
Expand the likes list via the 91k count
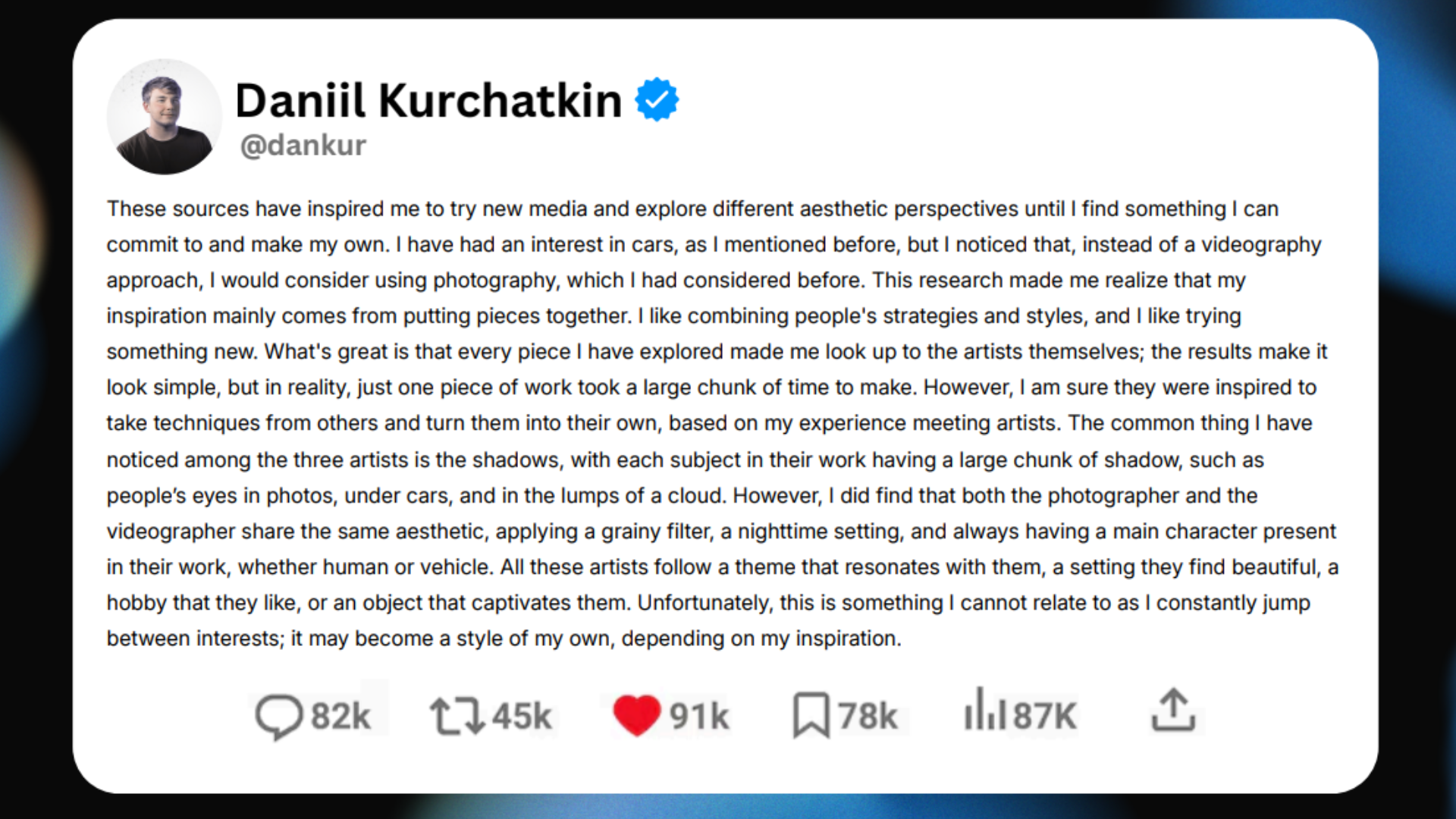point(698,714)
